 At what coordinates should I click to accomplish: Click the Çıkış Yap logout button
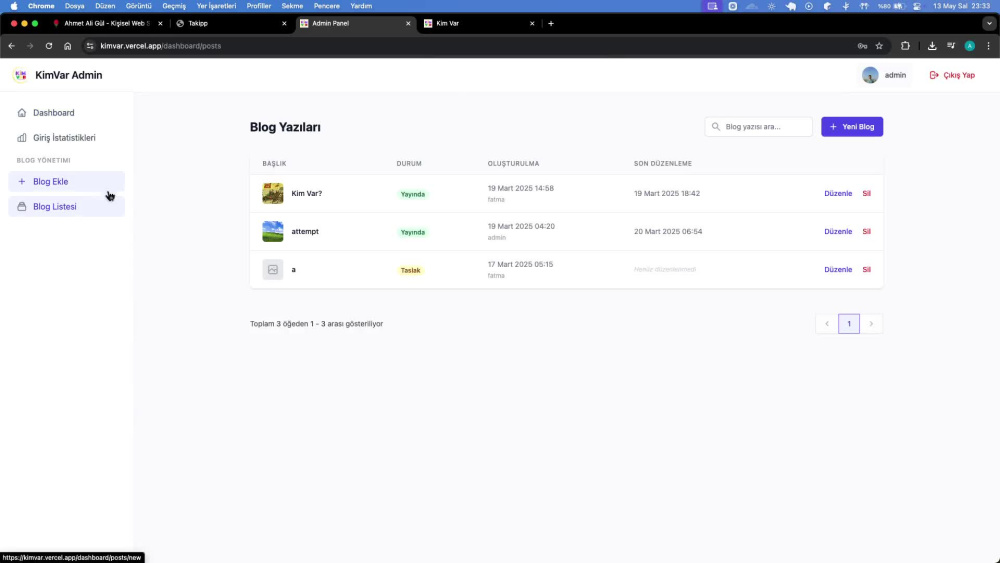952,75
